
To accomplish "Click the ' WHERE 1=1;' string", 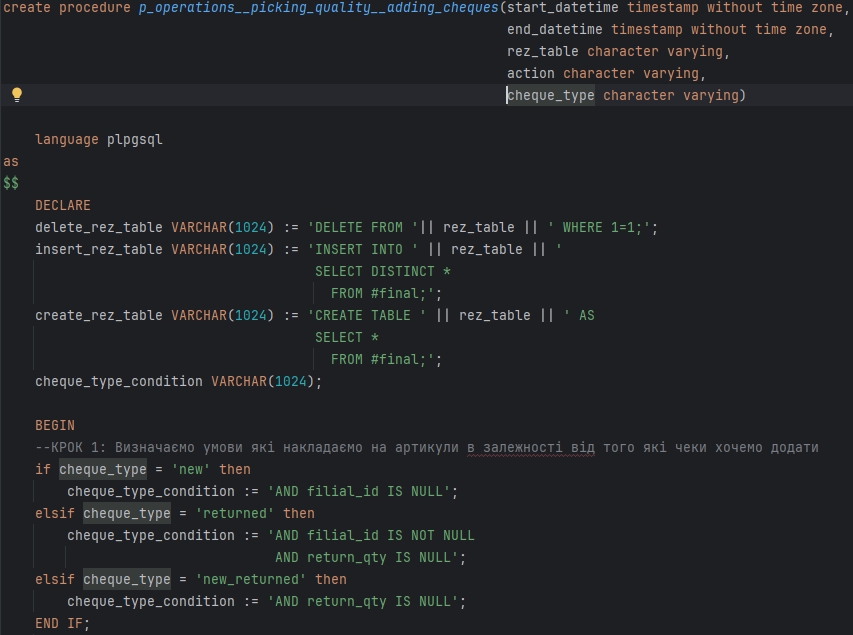I will [x=599, y=227].
